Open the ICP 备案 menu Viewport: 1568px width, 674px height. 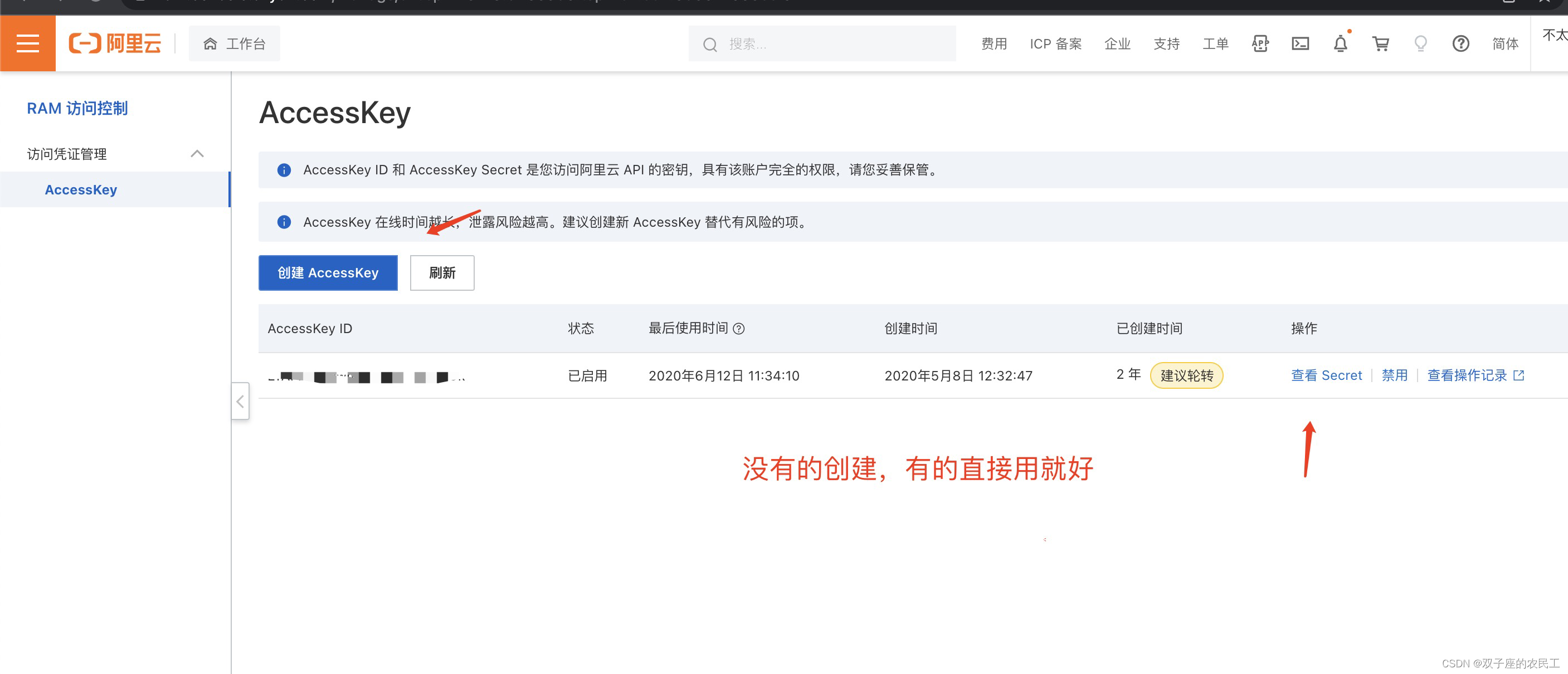point(1055,44)
